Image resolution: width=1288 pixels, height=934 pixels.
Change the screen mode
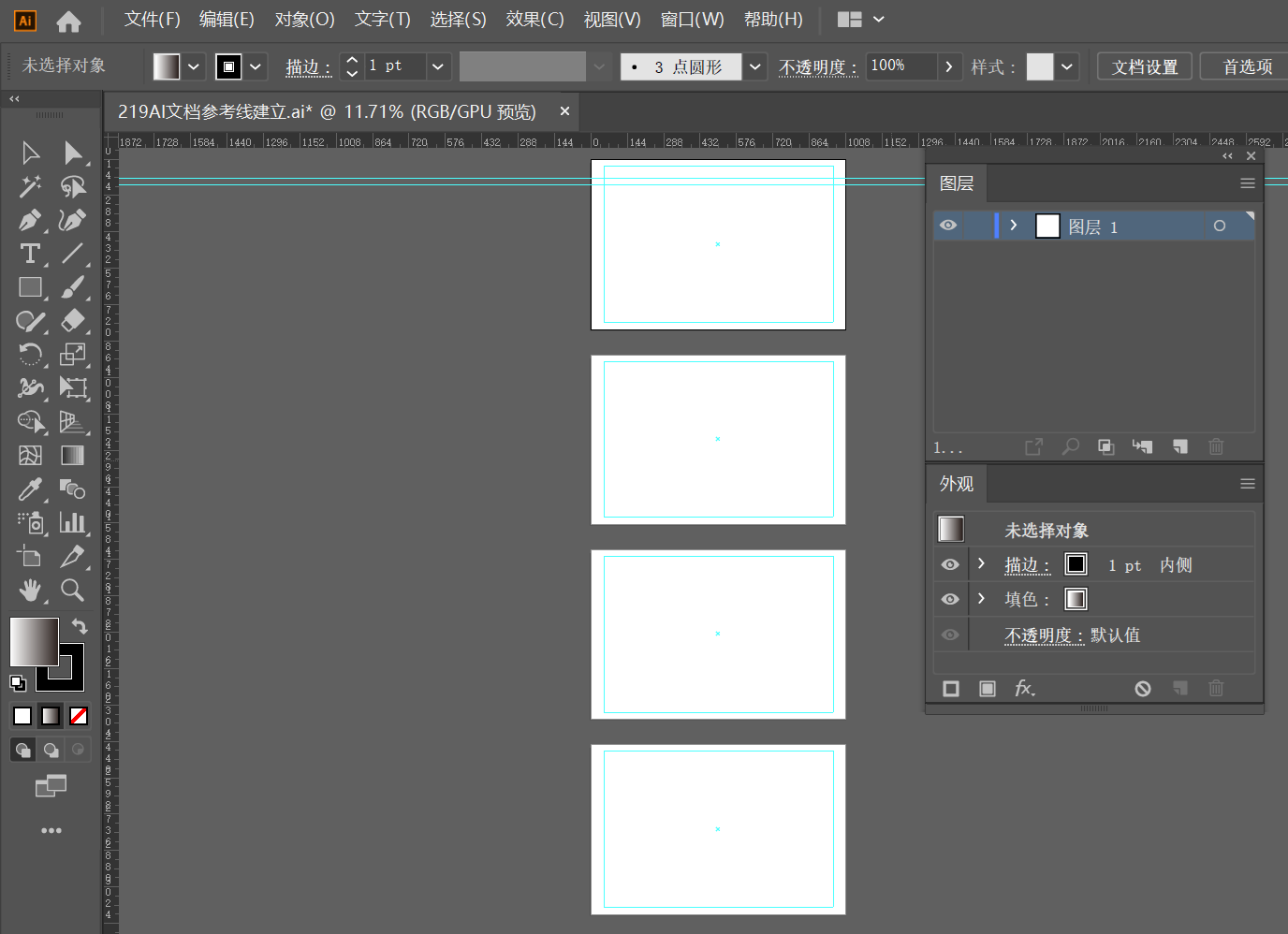click(51, 786)
